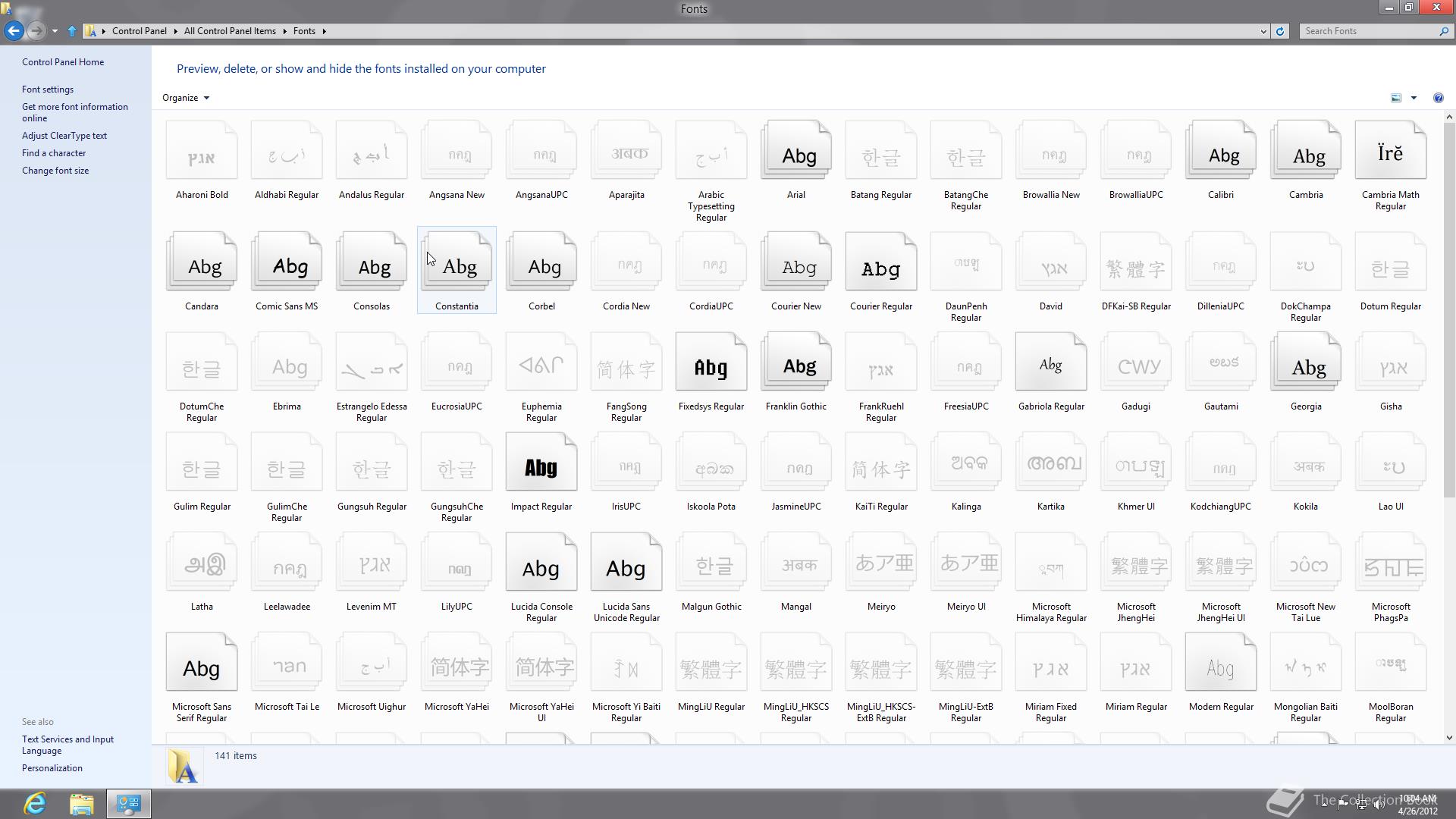Open Control Panel Home link
Viewport: 1456px width, 819px height.
[63, 62]
